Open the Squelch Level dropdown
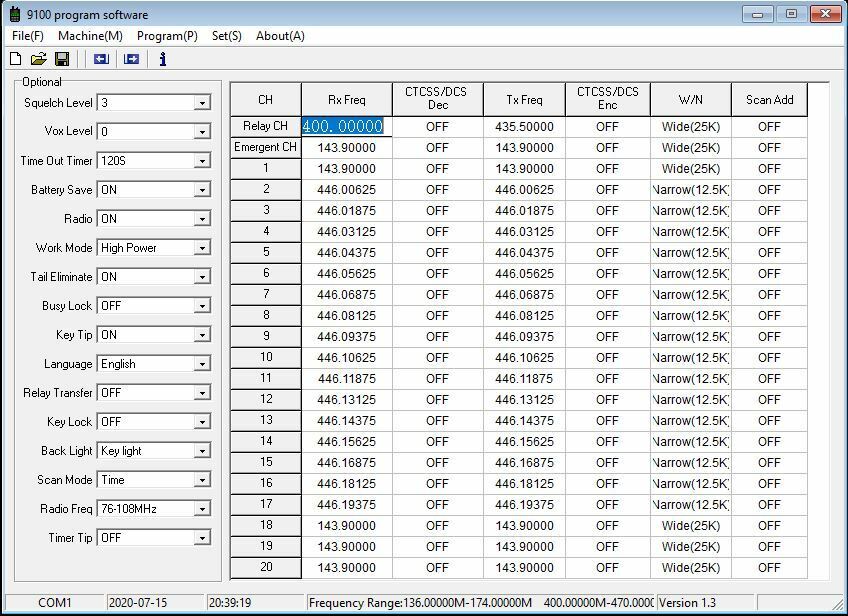The image size is (848, 616). (202, 103)
